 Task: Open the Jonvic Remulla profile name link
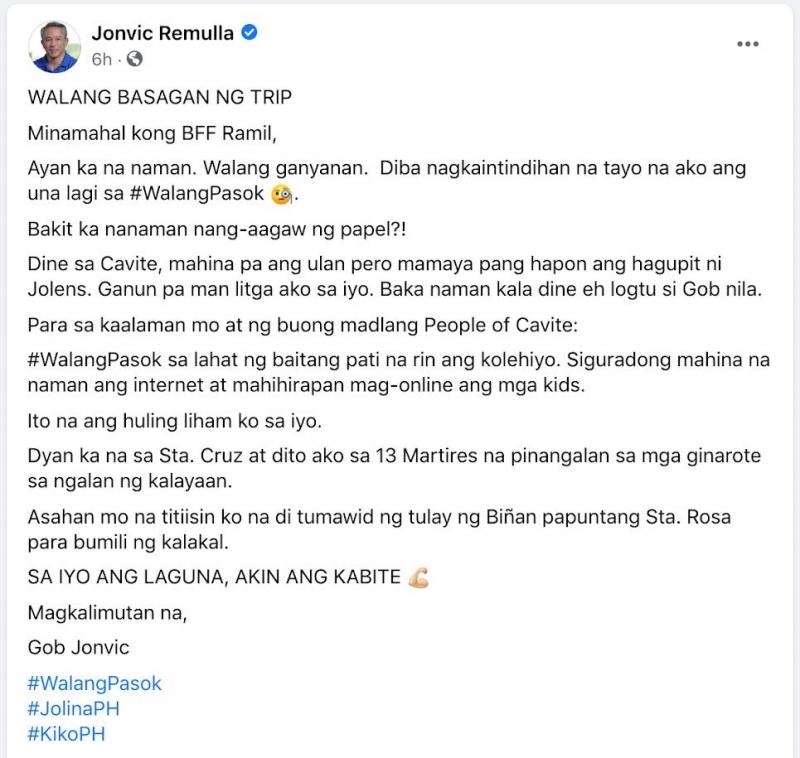click(163, 33)
